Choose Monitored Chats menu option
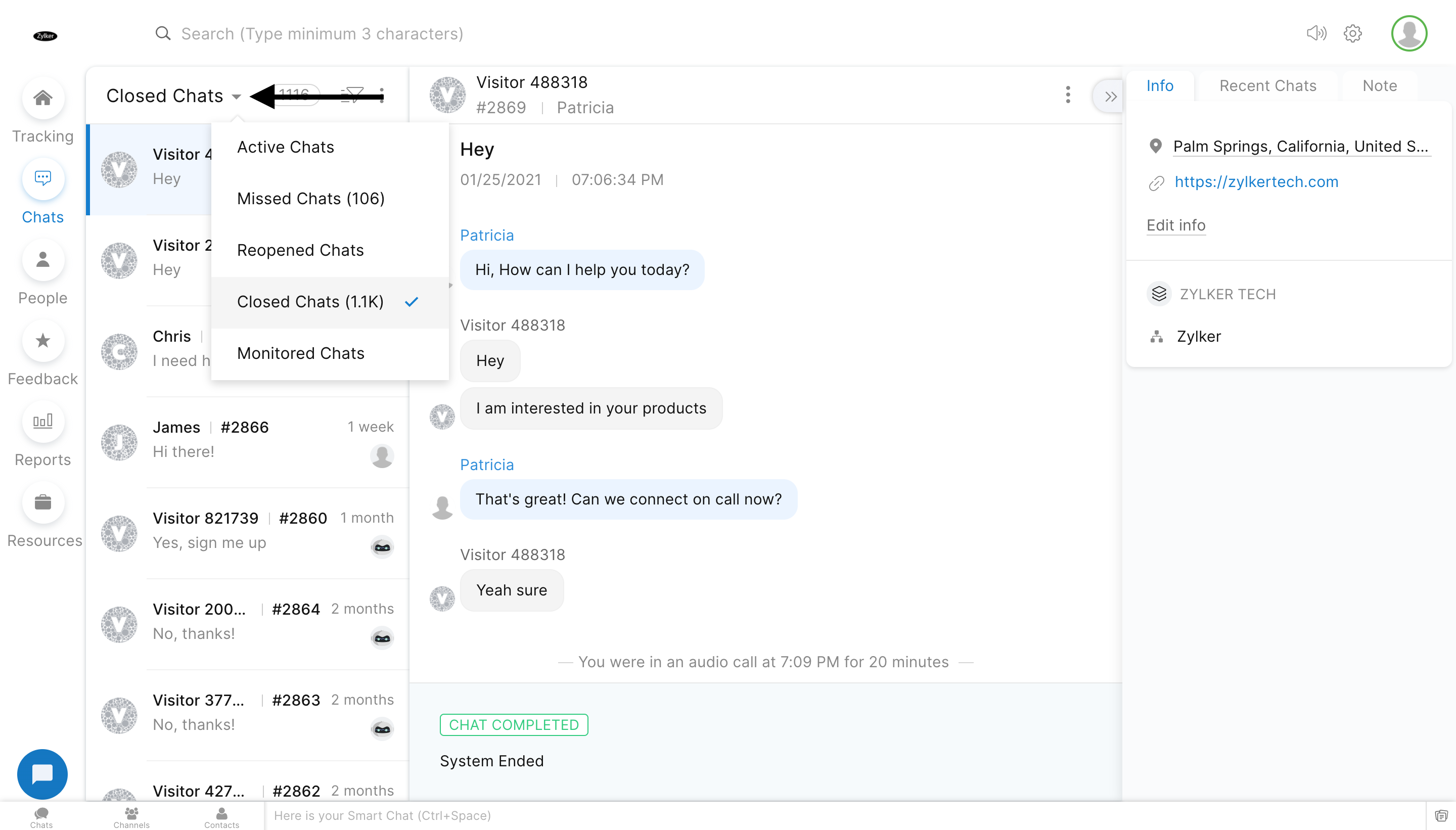 click(x=300, y=353)
